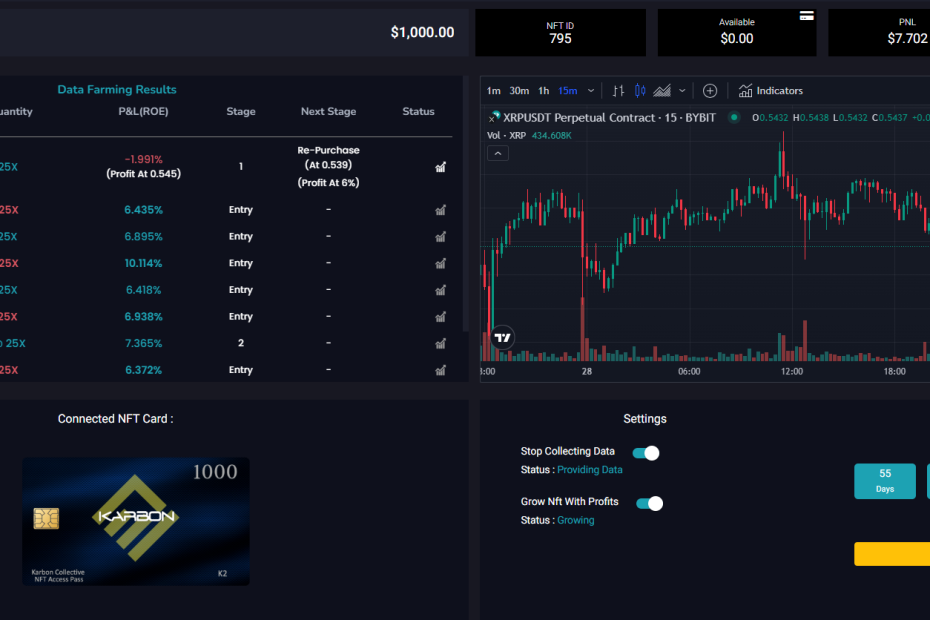Open the timeframe dropdown next to 15m

point(590,90)
